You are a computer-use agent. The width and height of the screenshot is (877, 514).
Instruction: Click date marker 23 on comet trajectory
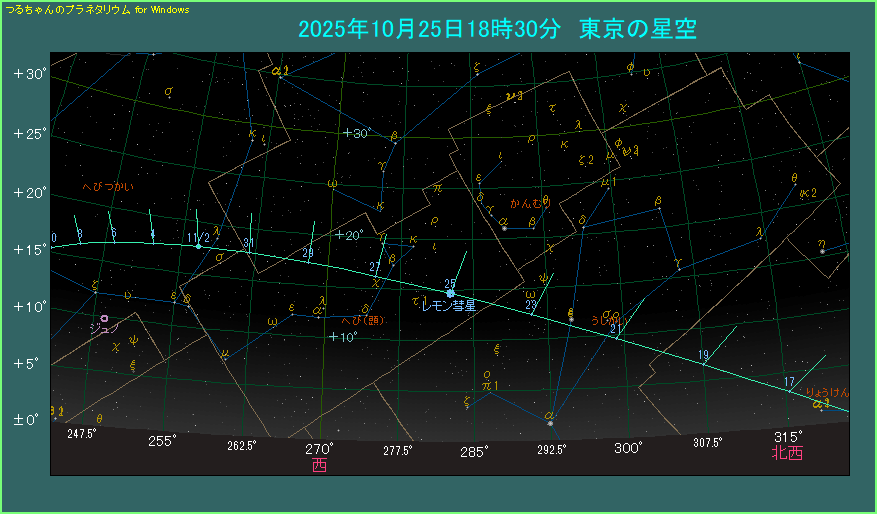pyautogui.click(x=531, y=305)
